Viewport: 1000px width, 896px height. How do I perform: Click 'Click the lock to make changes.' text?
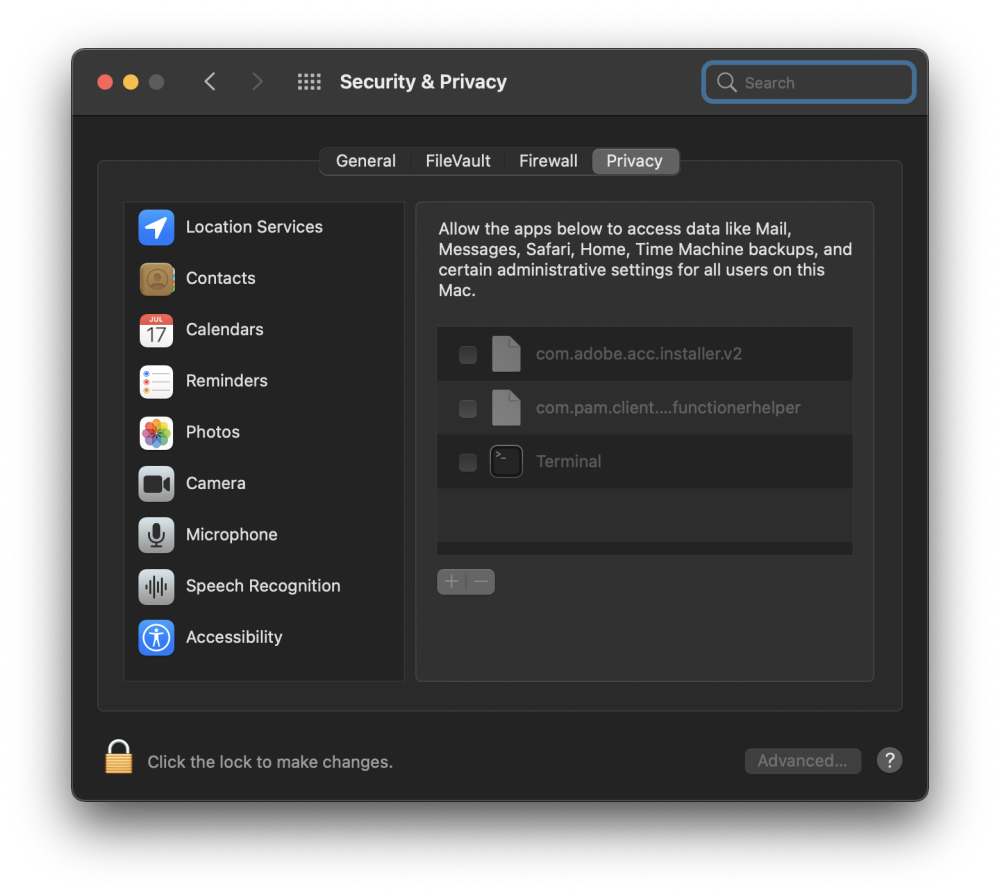click(x=270, y=762)
